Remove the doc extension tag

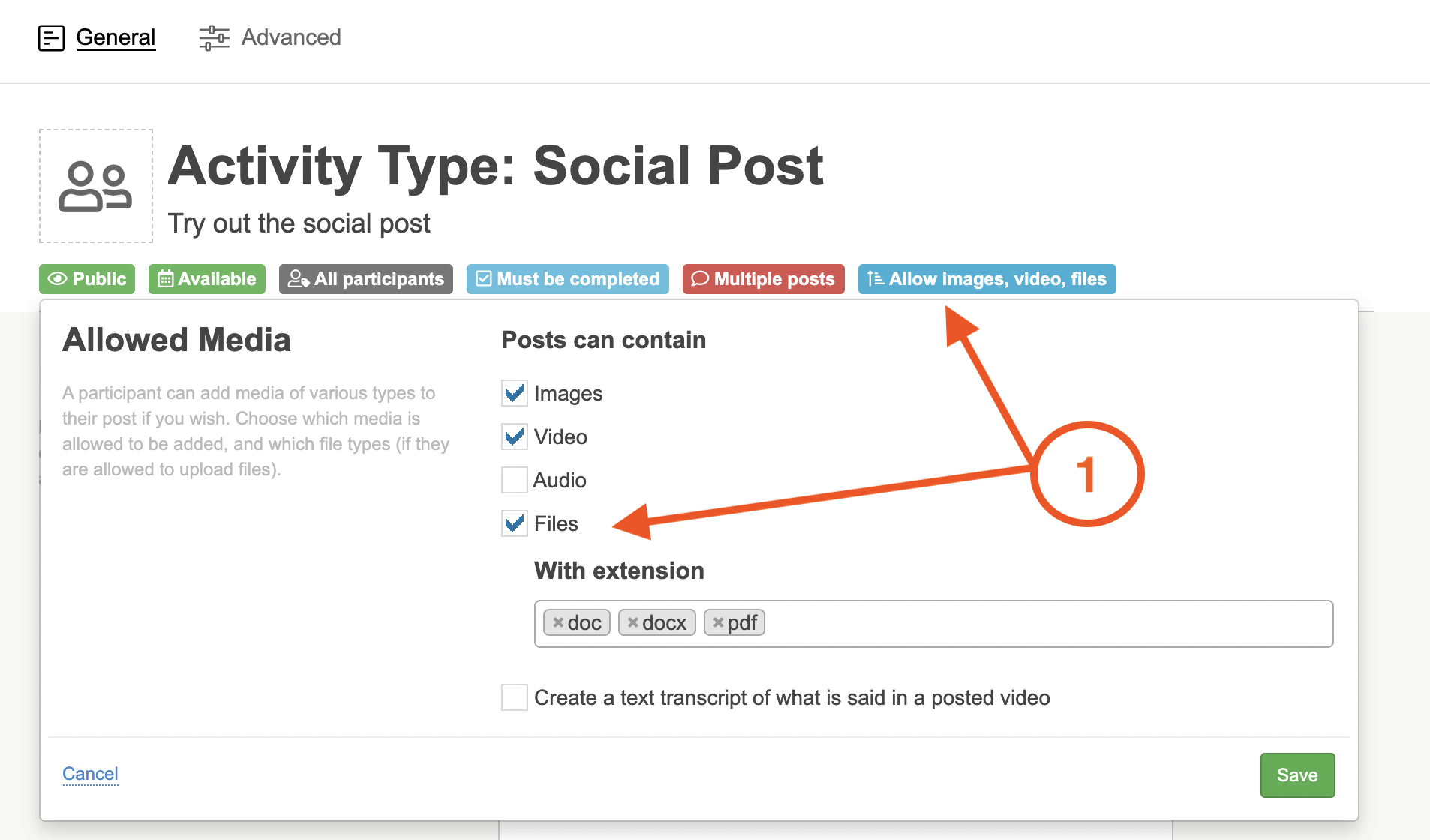click(x=558, y=622)
